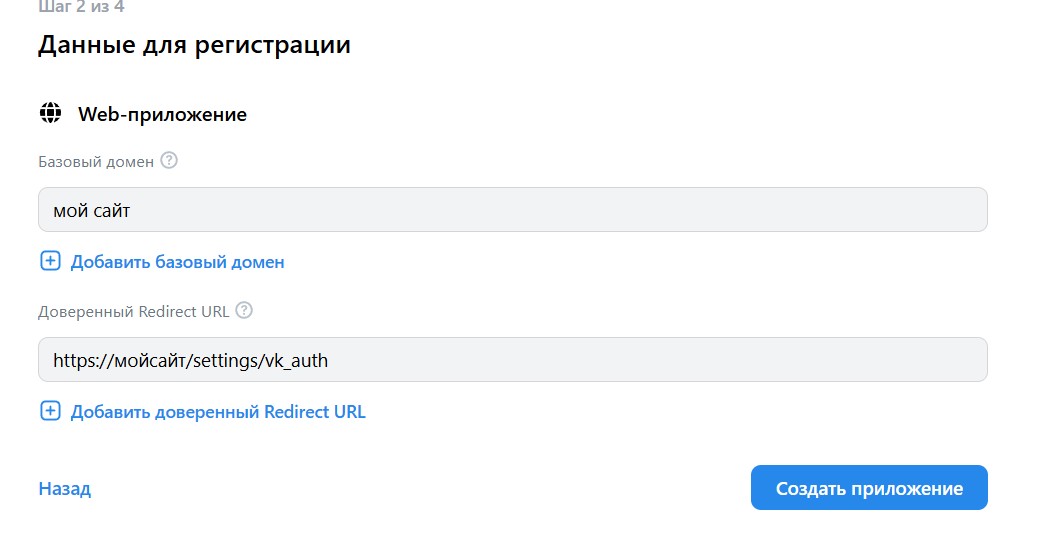Go back via the Назад link
The width and height of the screenshot is (1055, 557).
tap(65, 488)
